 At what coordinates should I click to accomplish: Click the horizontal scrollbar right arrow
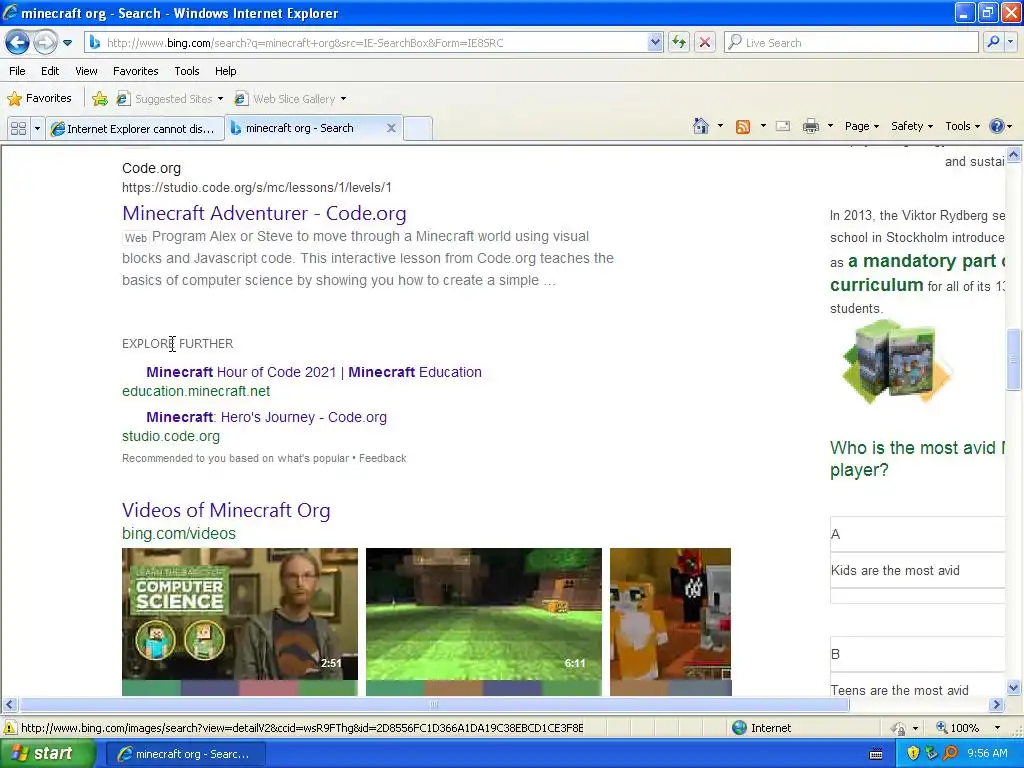(x=997, y=705)
